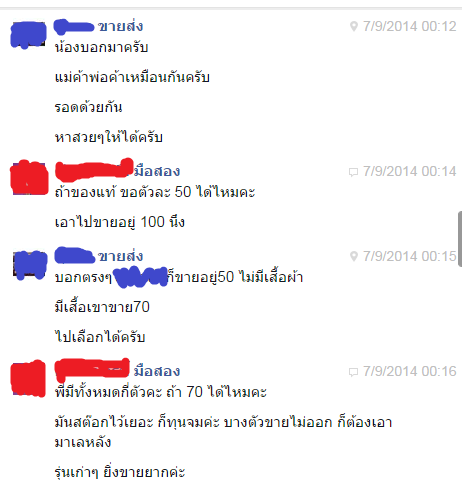Click sender name มือสอง on the 00:14 message
The height and width of the screenshot is (481, 462).
coord(157,171)
